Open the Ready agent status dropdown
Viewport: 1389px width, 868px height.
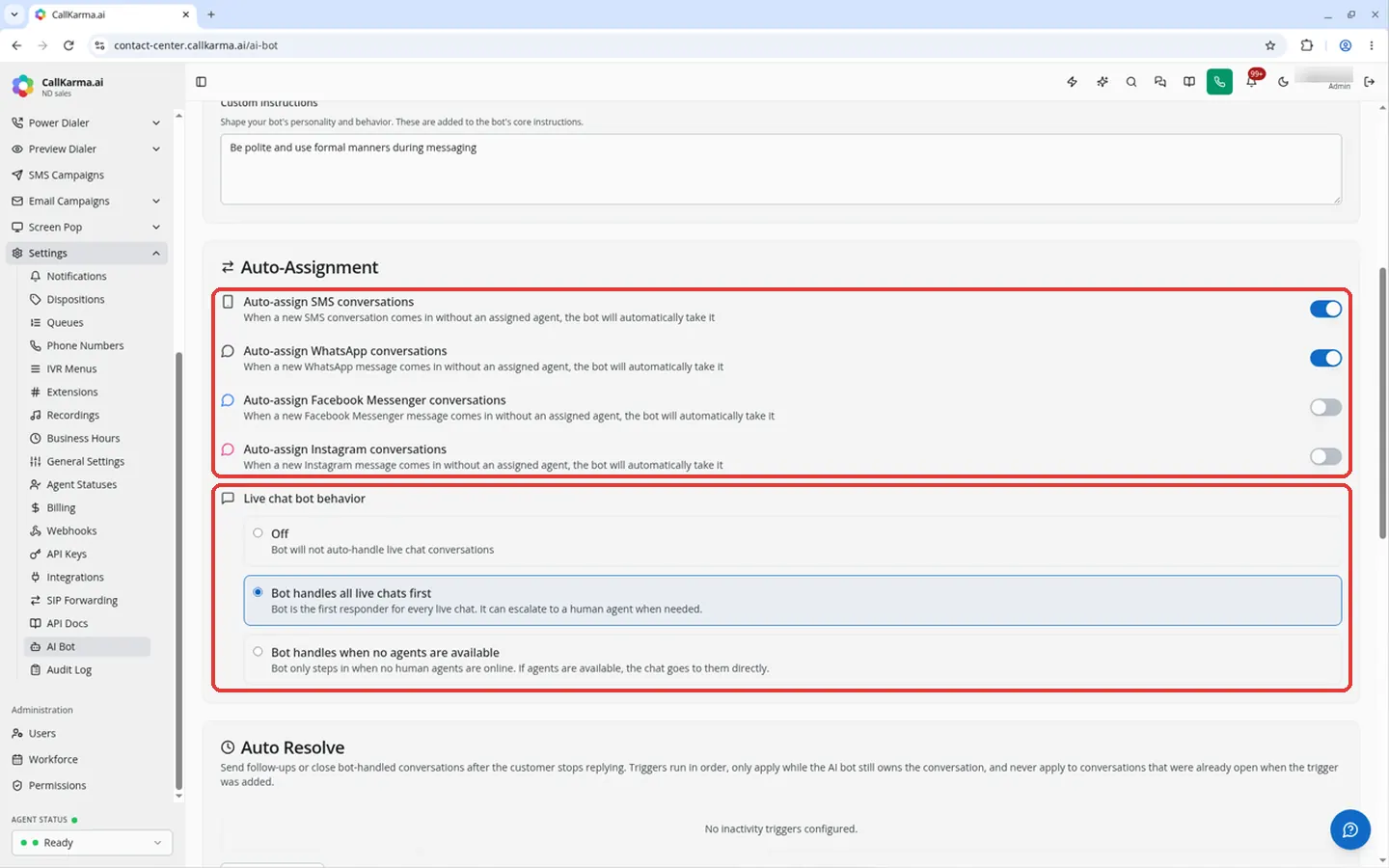92,842
